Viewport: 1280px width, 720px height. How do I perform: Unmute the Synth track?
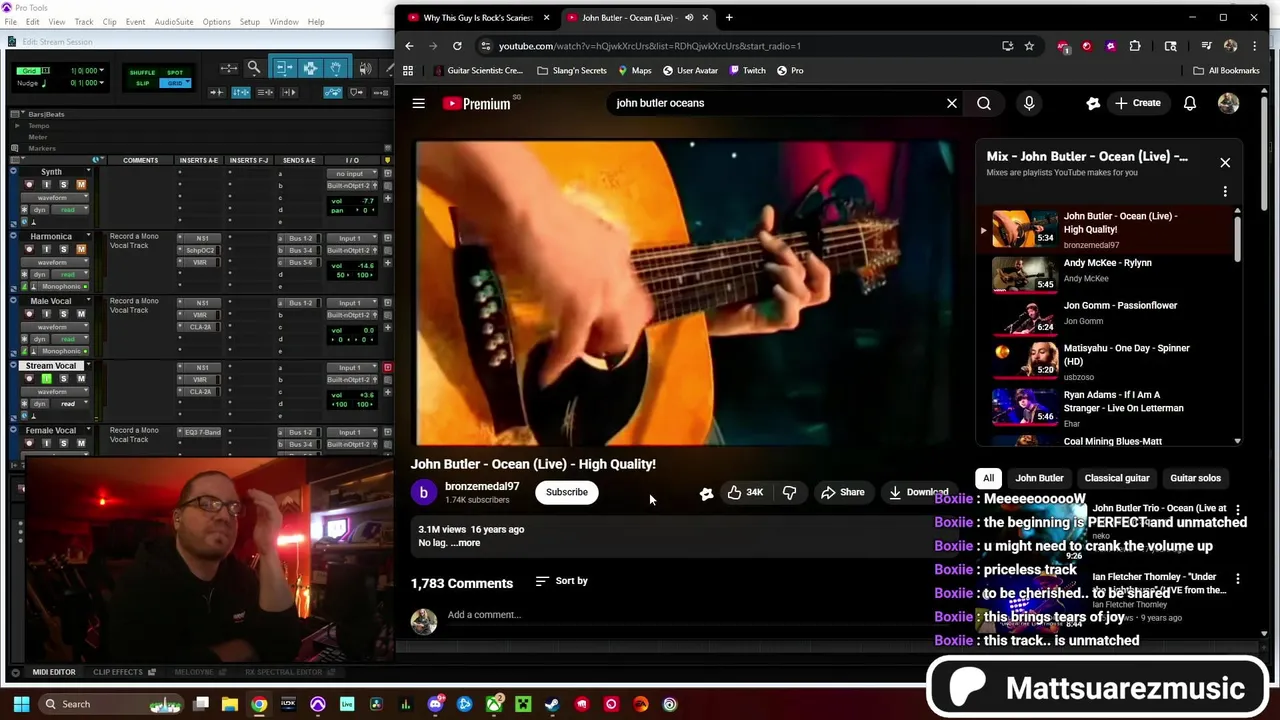pyautogui.click(x=81, y=185)
